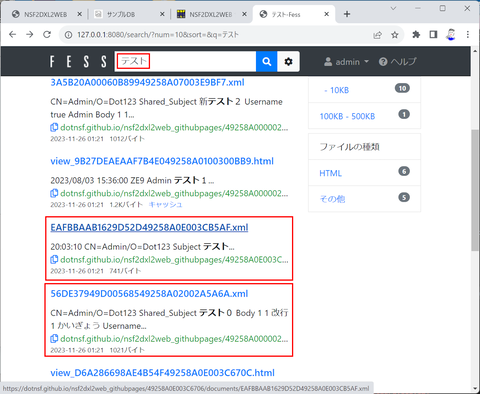Click the page vertical scrollbar thumb

click(x=475, y=190)
